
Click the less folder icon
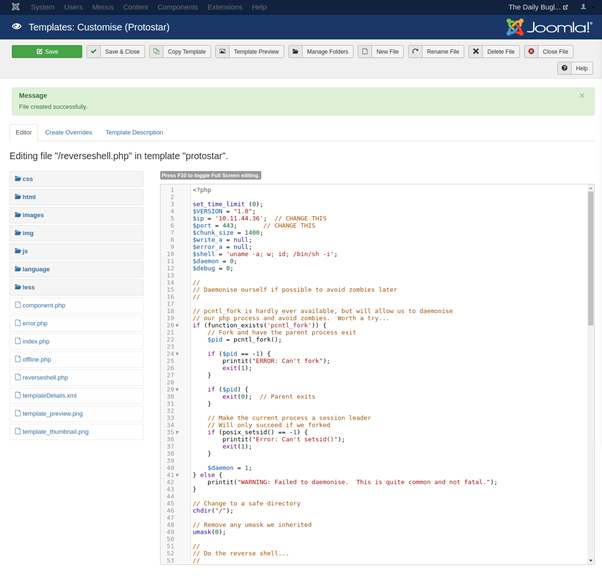click(x=18, y=287)
